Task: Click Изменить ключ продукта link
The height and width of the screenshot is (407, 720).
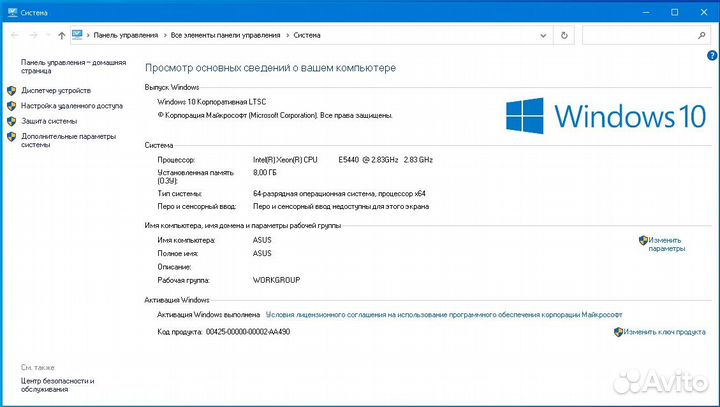Action: (x=664, y=332)
